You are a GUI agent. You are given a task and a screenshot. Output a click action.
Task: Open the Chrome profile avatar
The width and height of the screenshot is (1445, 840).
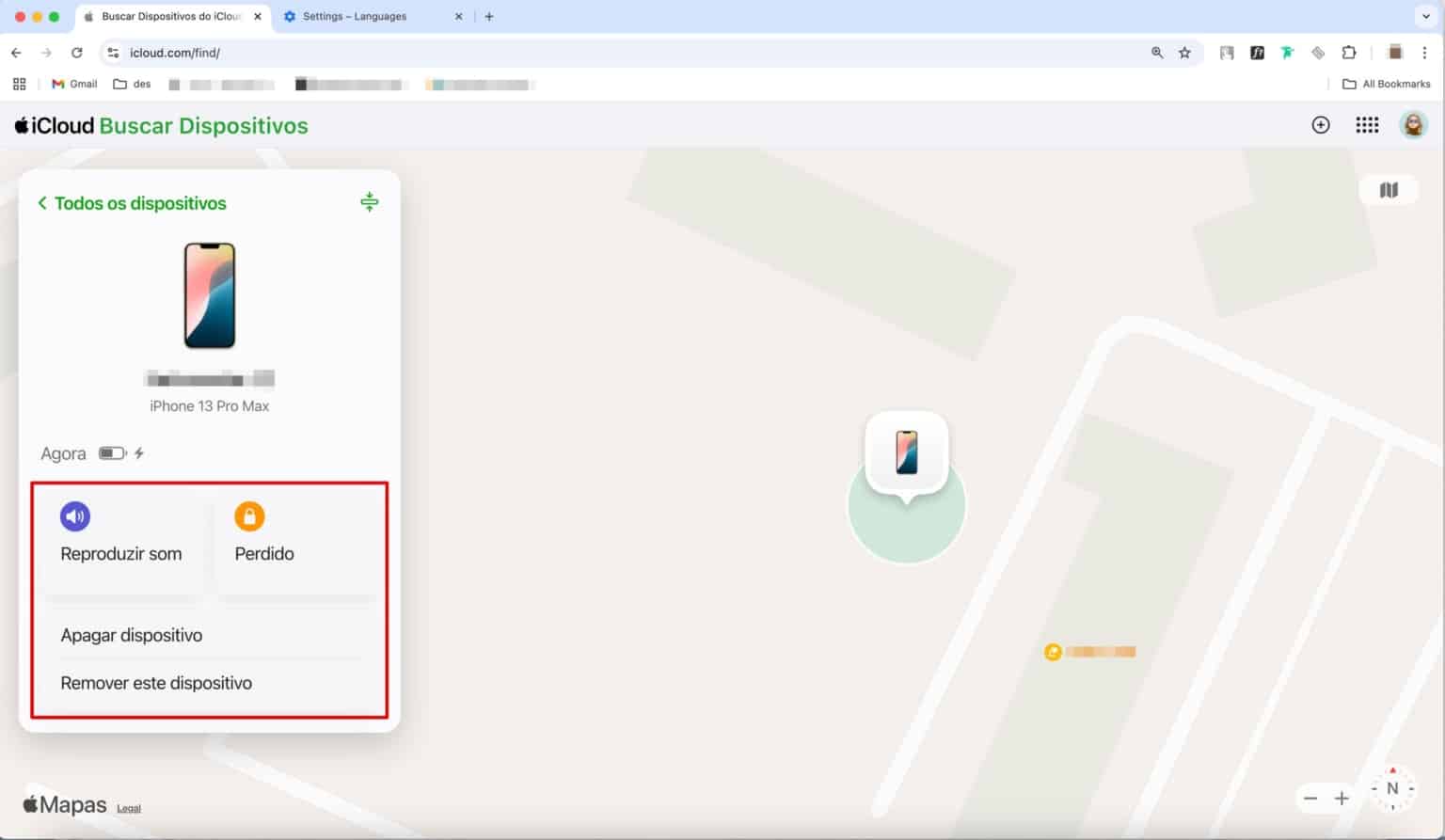(x=1395, y=53)
